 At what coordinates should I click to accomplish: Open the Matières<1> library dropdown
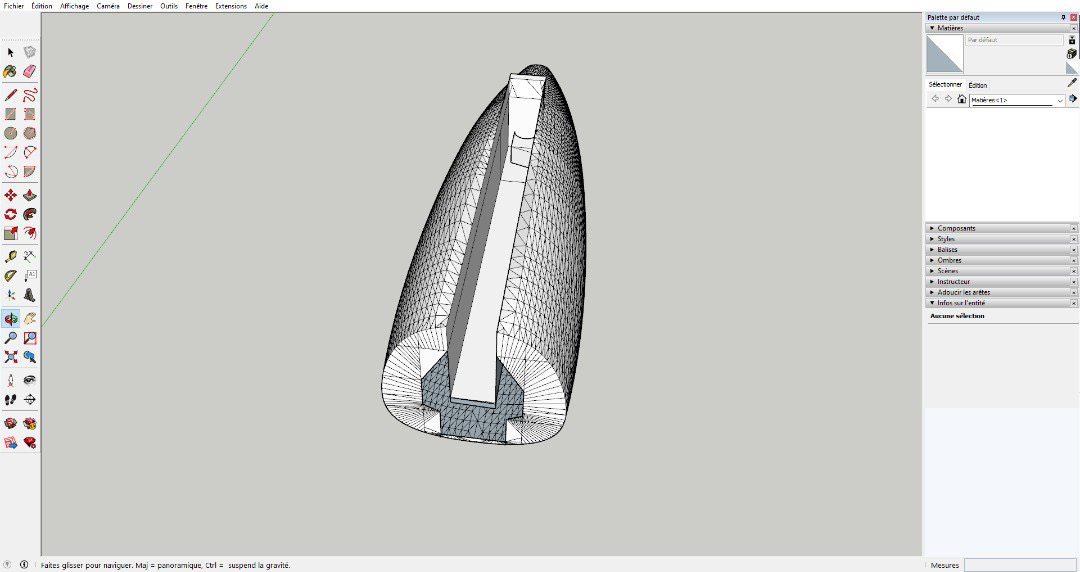[x=1060, y=100]
